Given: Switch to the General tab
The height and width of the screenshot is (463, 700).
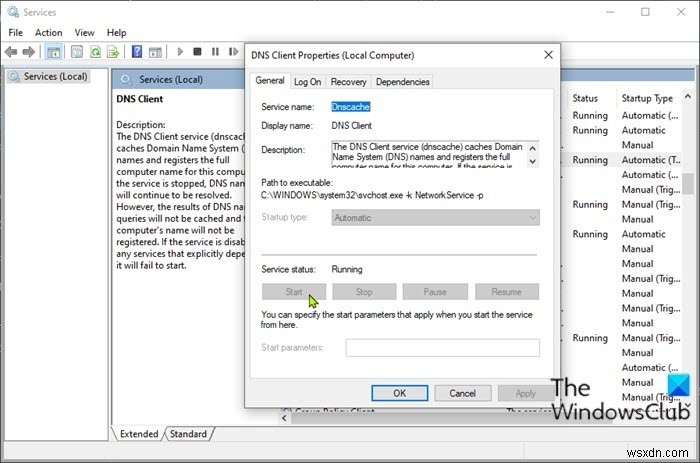Looking at the screenshot, I should 270,81.
